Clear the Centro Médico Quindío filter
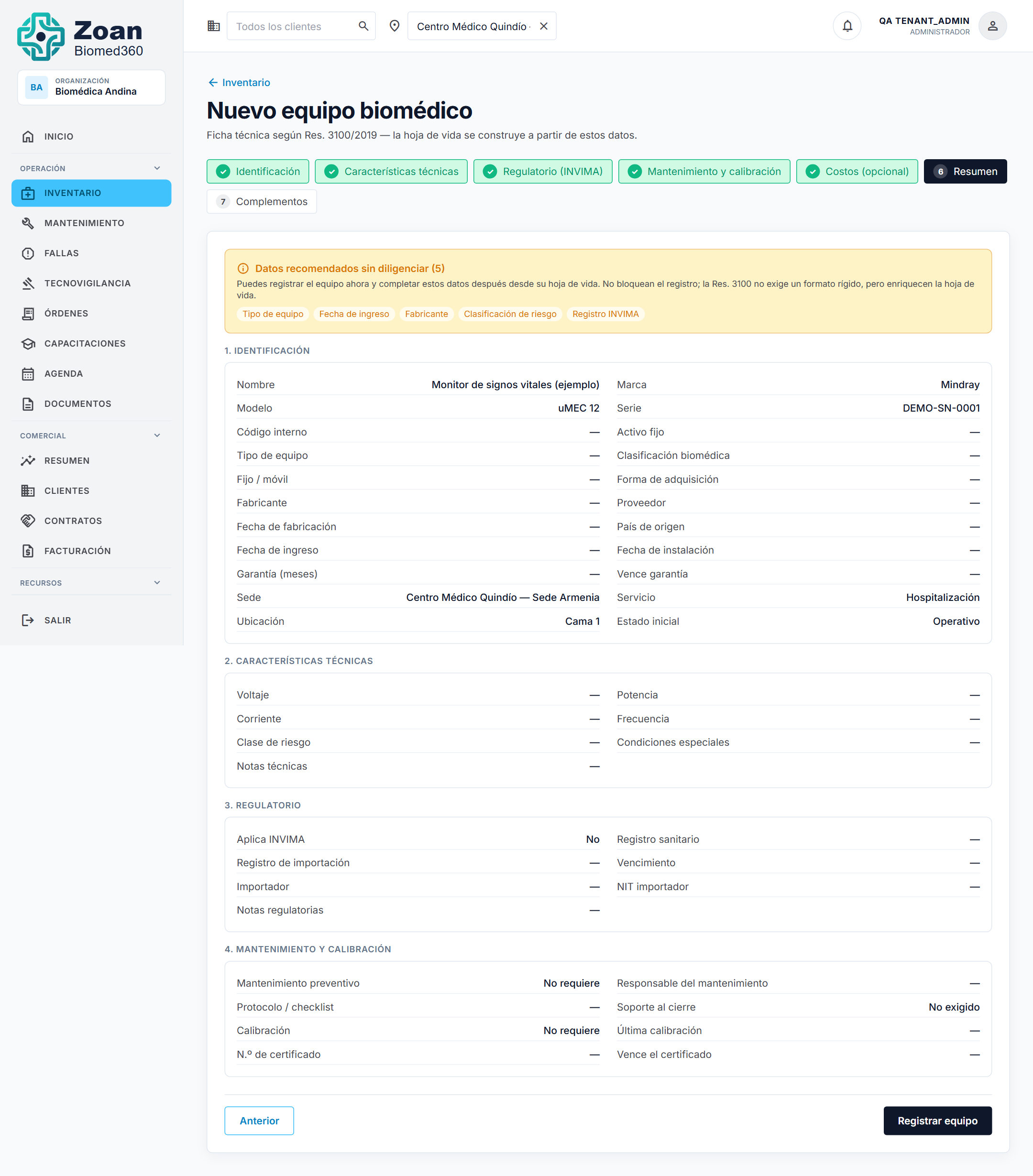This screenshot has width=1033, height=1176. click(x=543, y=26)
